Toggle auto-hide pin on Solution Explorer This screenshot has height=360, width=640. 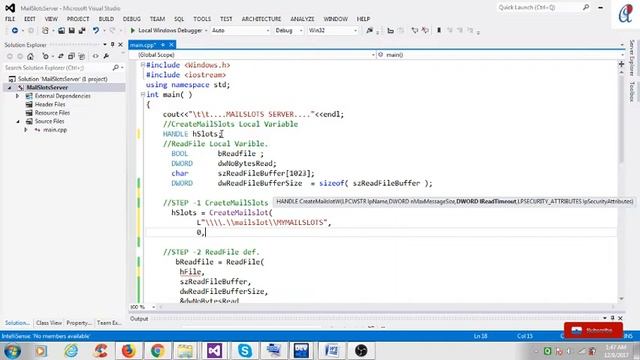(113, 44)
